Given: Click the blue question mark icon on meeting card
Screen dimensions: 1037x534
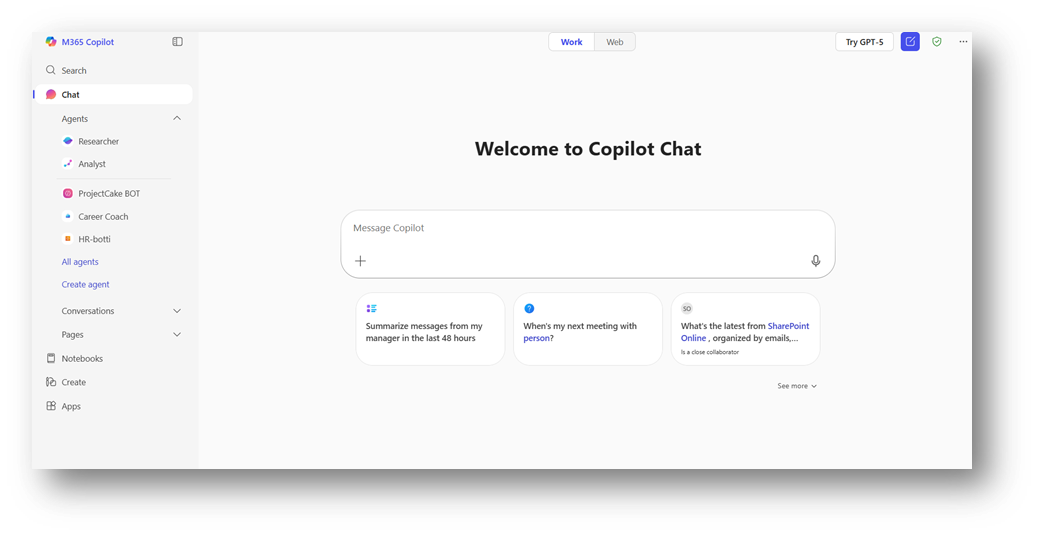Looking at the screenshot, I should tap(529, 308).
